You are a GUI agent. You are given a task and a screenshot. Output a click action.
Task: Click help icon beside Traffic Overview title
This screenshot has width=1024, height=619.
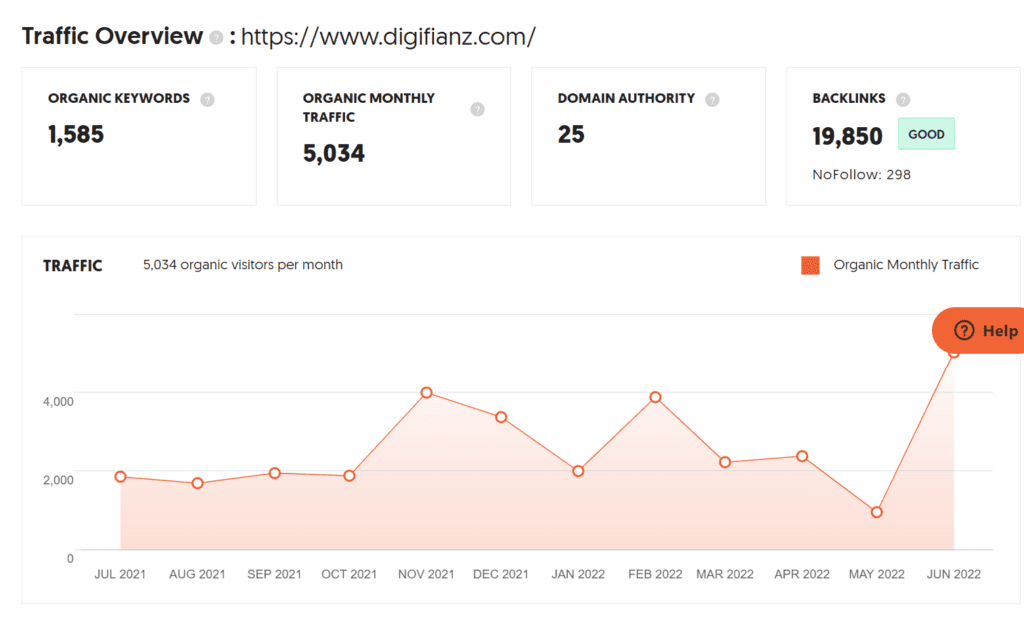216,38
